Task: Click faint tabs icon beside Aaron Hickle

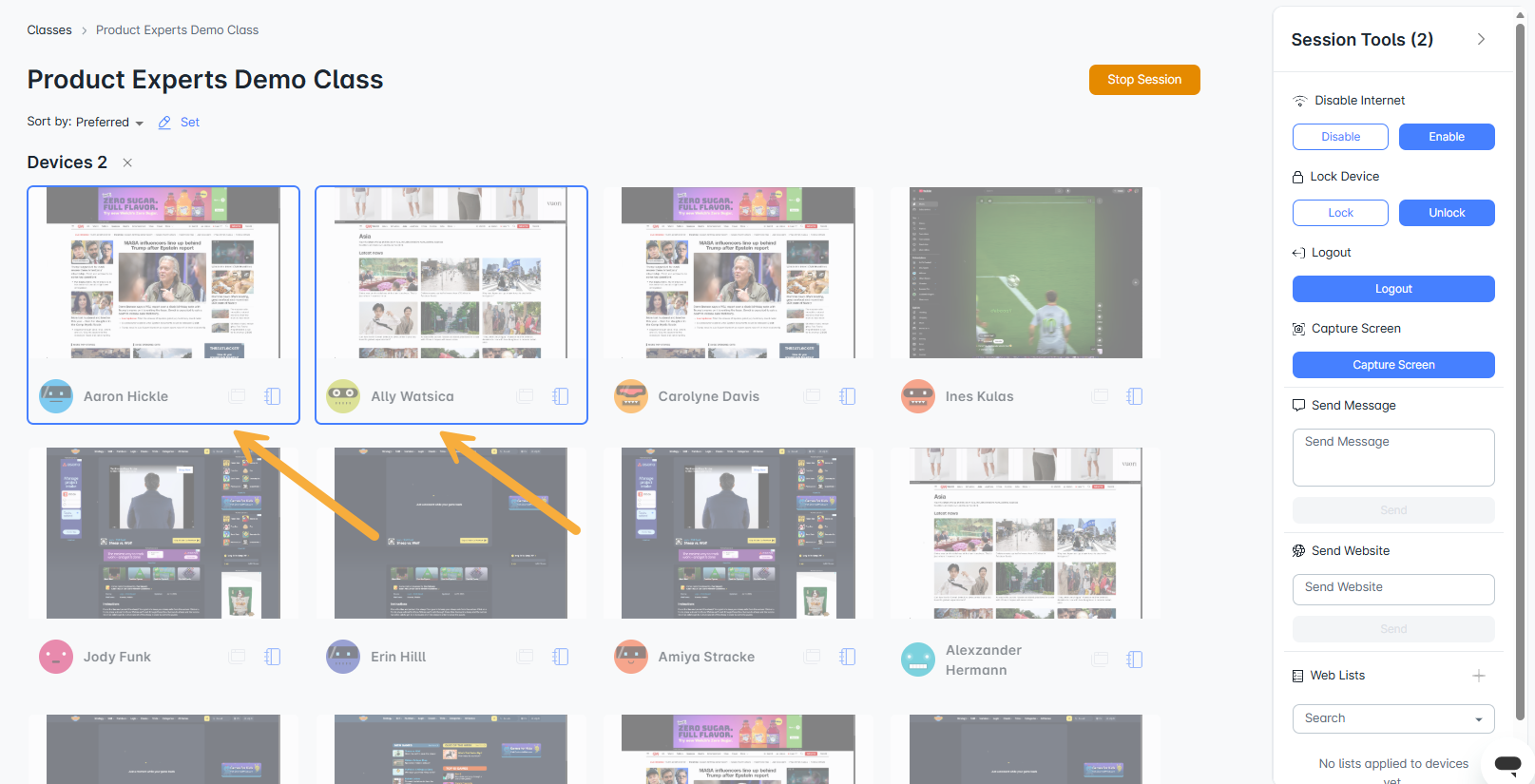Action: 238,396
